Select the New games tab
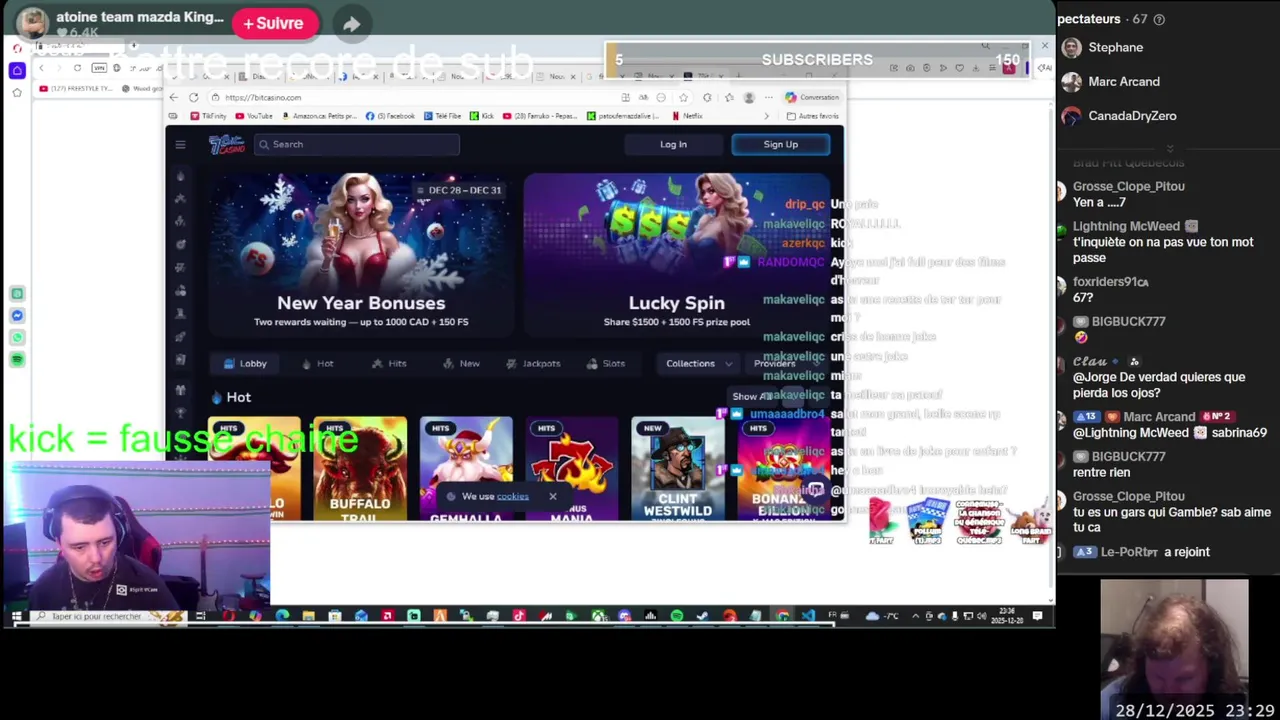The image size is (1280, 720). [462, 363]
